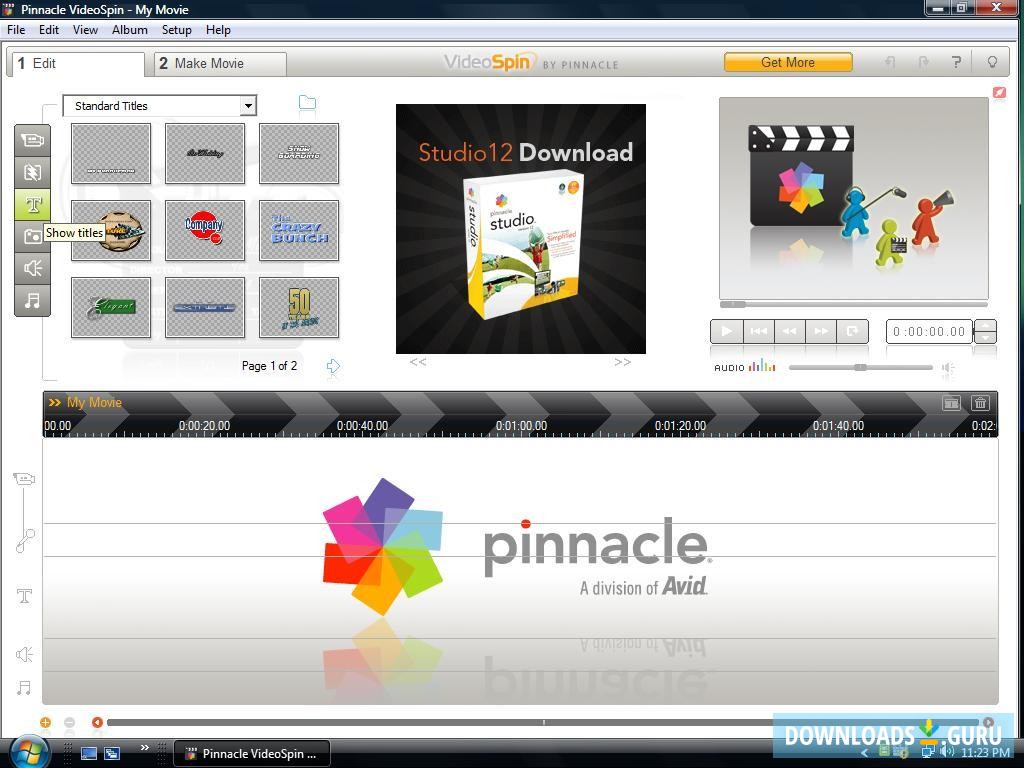Viewport: 1024px width, 768px height.
Task: Rewind the preview
Action: [x=790, y=331]
